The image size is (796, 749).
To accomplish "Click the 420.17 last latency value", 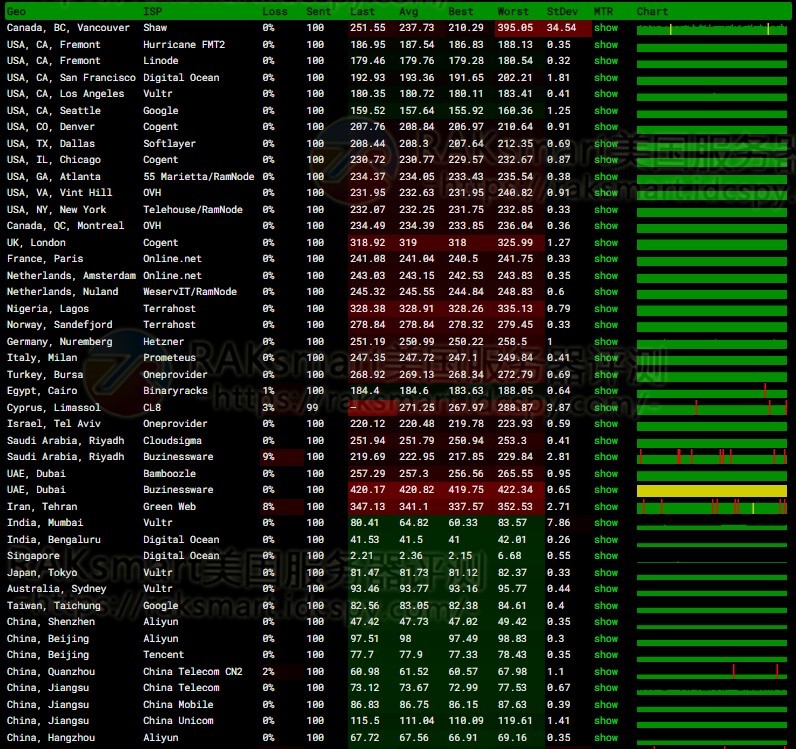I will tap(368, 490).
